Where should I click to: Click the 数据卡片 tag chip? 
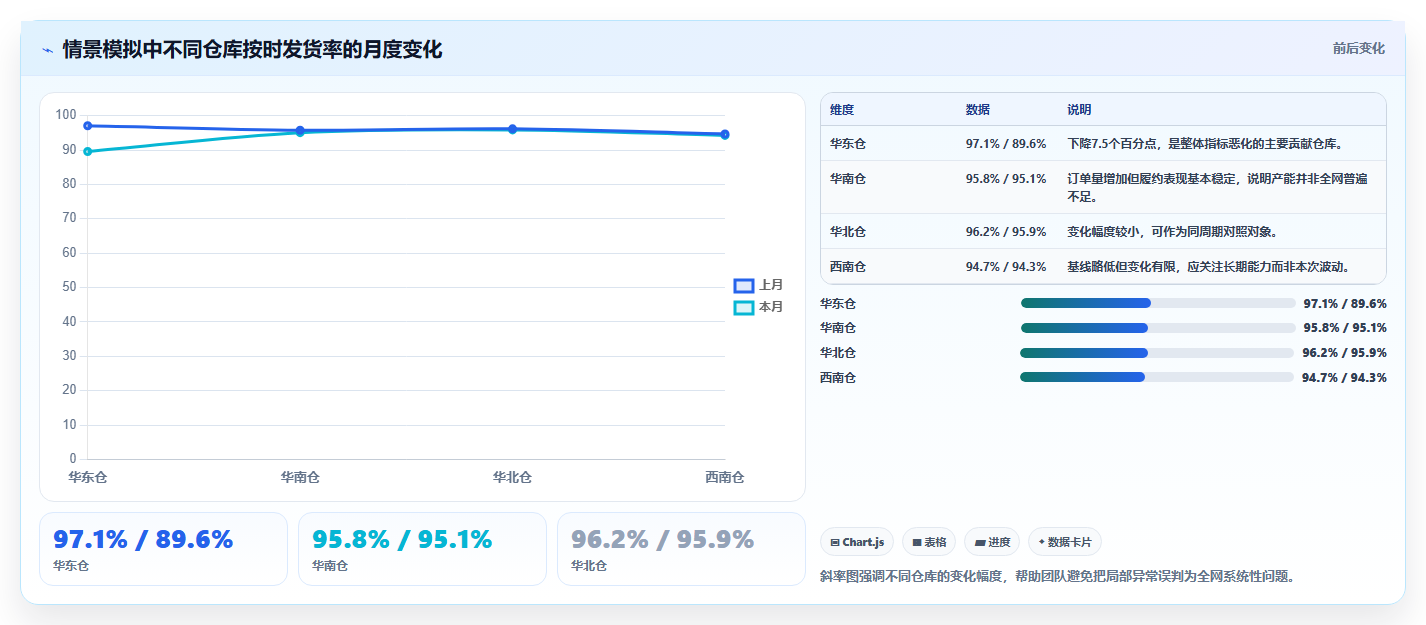[x=1065, y=542]
